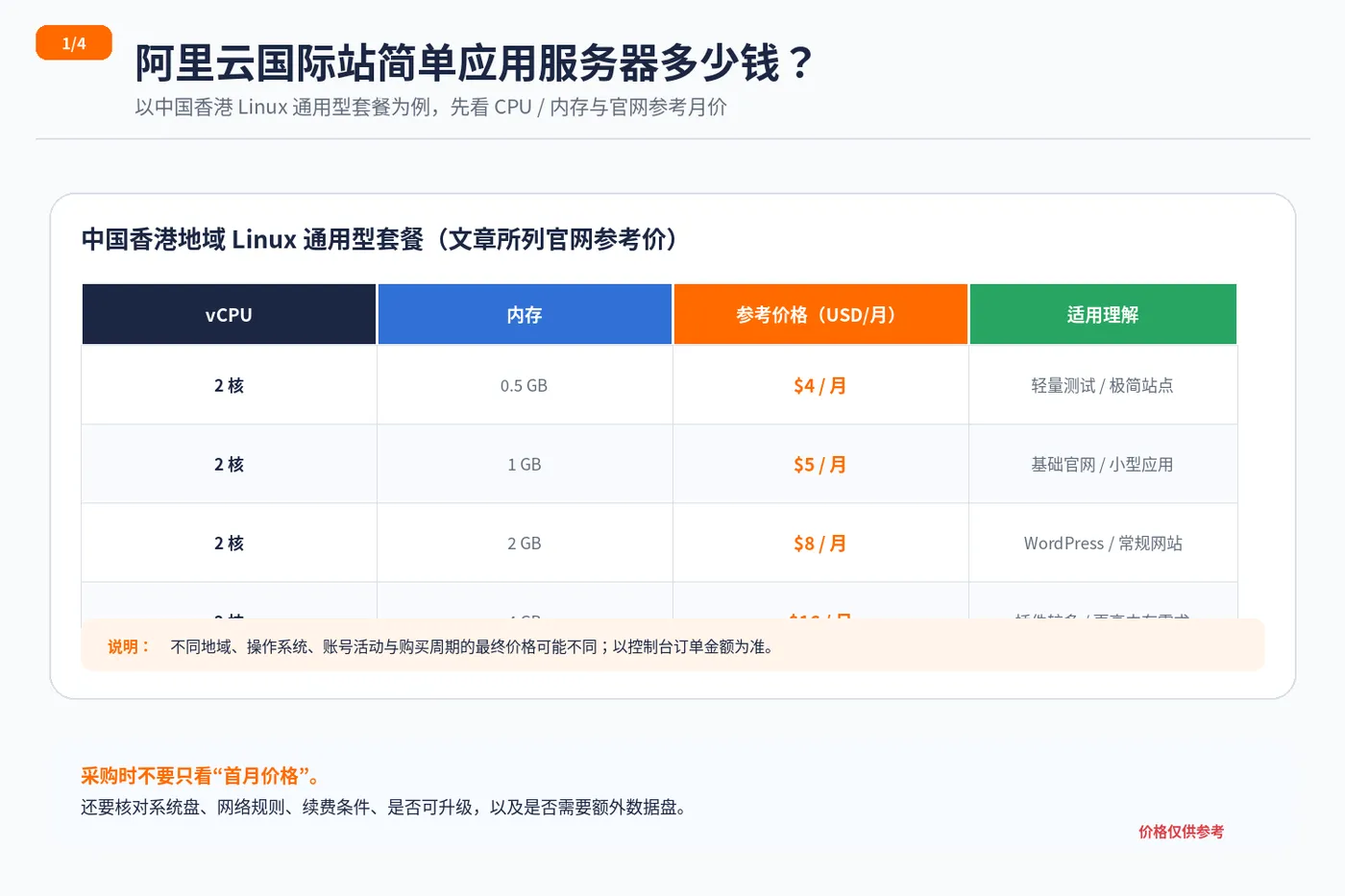Select the sentence starting with 还要核对系统盘
The width and height of the screenshot is (1345, 896).
coord(384,807)
